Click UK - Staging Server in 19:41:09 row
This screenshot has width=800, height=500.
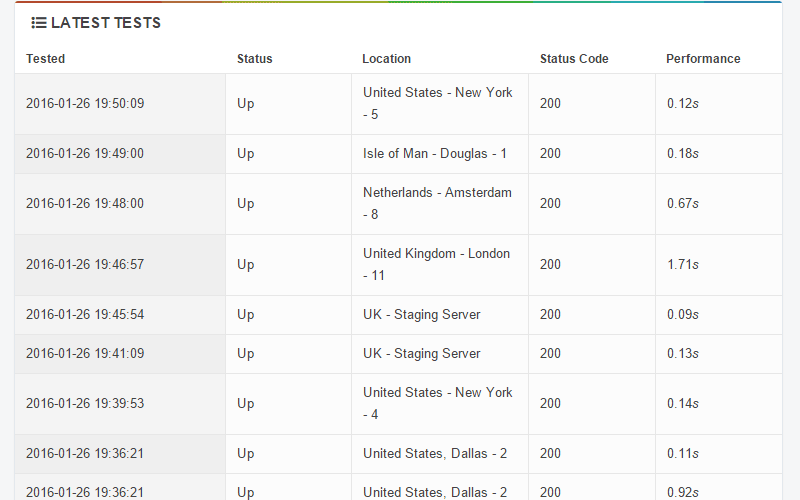click(421, 354)
